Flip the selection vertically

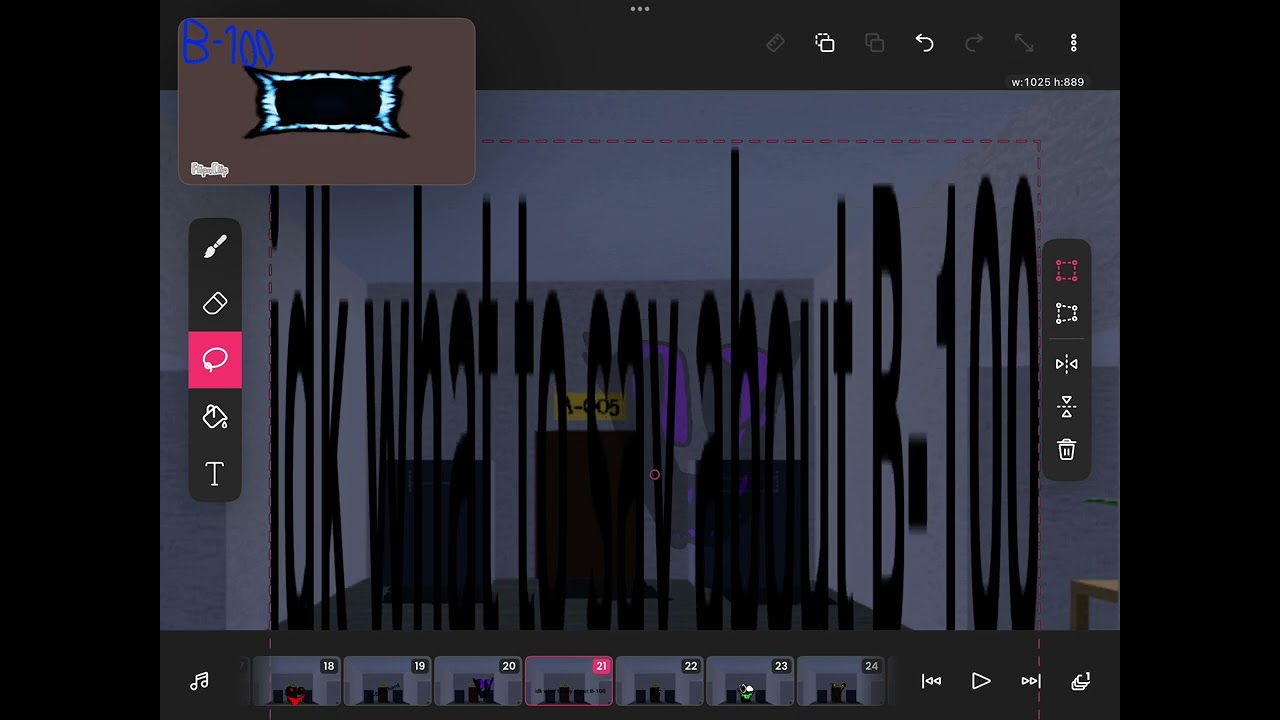pos(1067,407)
